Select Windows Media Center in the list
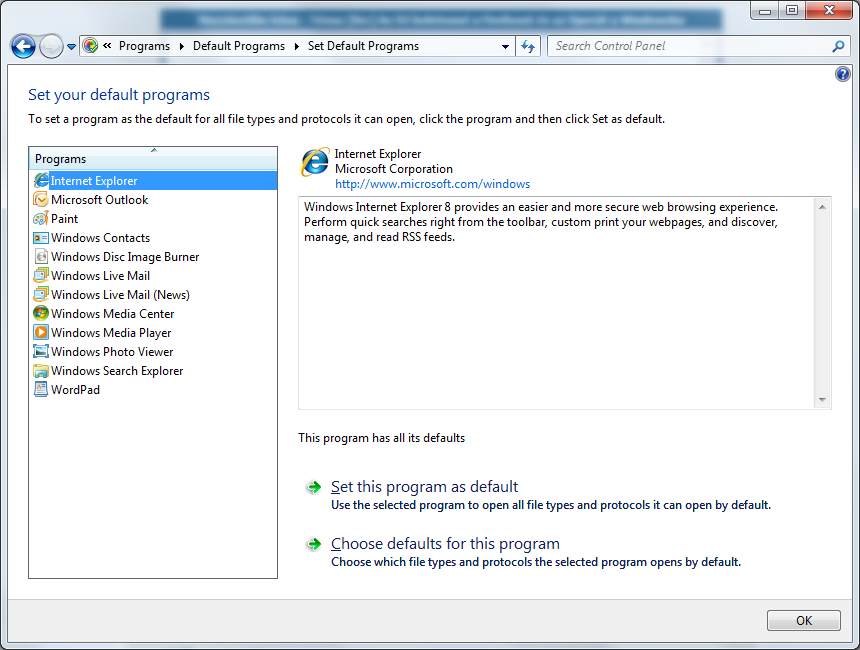Screen dimensions: 860x650 coord(112,314)
